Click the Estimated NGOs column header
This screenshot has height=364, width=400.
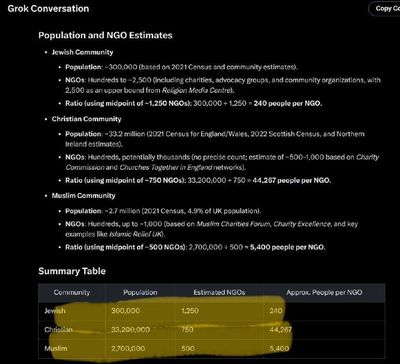point(219,292)
